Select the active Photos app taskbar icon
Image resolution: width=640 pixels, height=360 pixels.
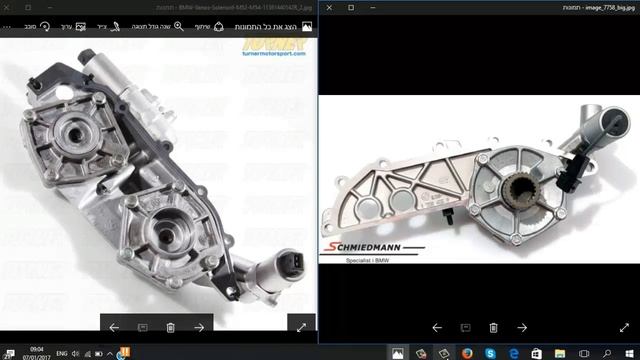[x=397, y=353]
